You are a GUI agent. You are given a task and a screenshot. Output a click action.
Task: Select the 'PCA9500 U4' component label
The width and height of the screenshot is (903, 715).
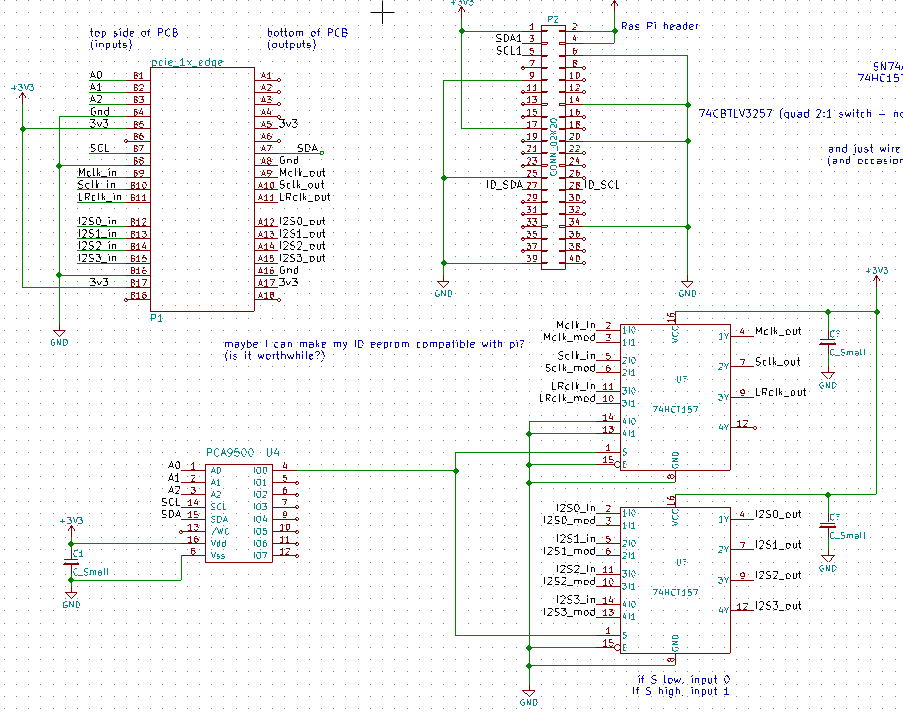(242, 452)
